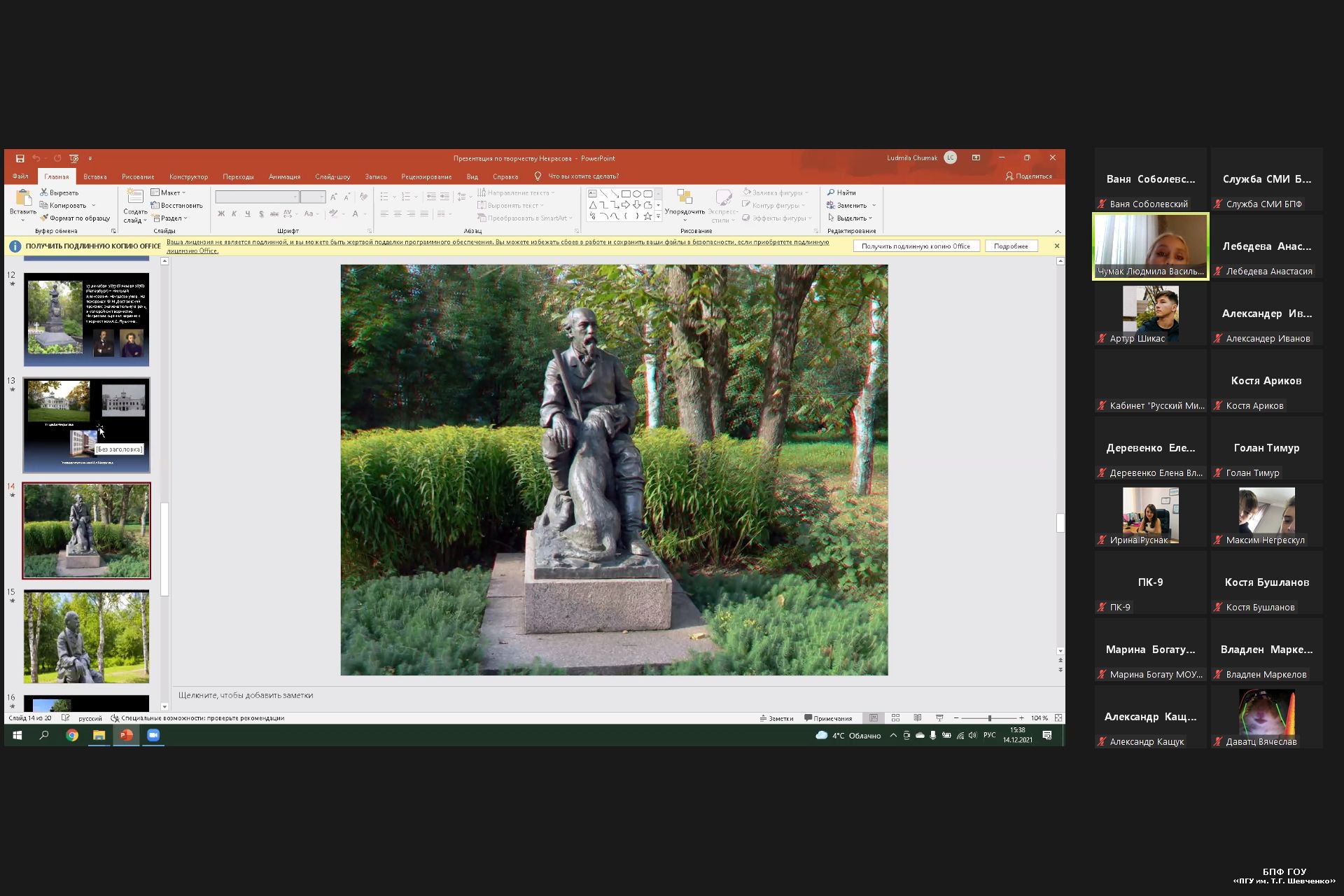Toggle strikethrough (abc) formatting

pyautogui.click(x=274, y=213)
